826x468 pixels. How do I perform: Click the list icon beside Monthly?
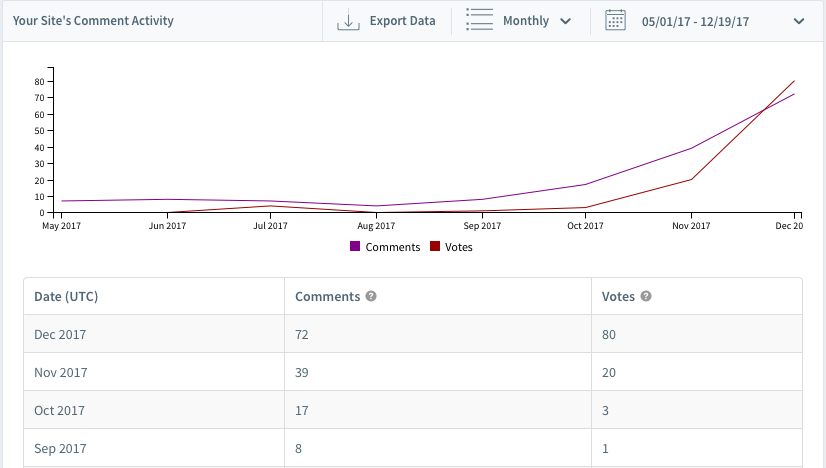tap(480, 21)
